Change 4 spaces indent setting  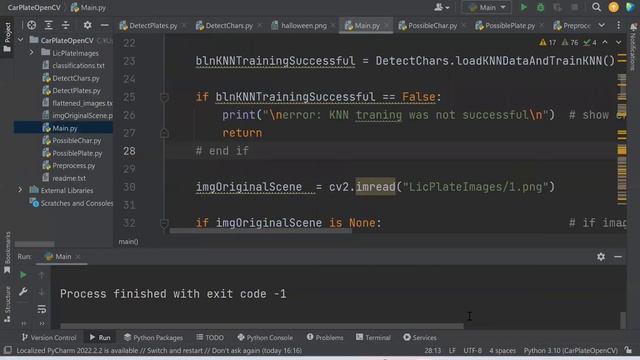(502, 351)
